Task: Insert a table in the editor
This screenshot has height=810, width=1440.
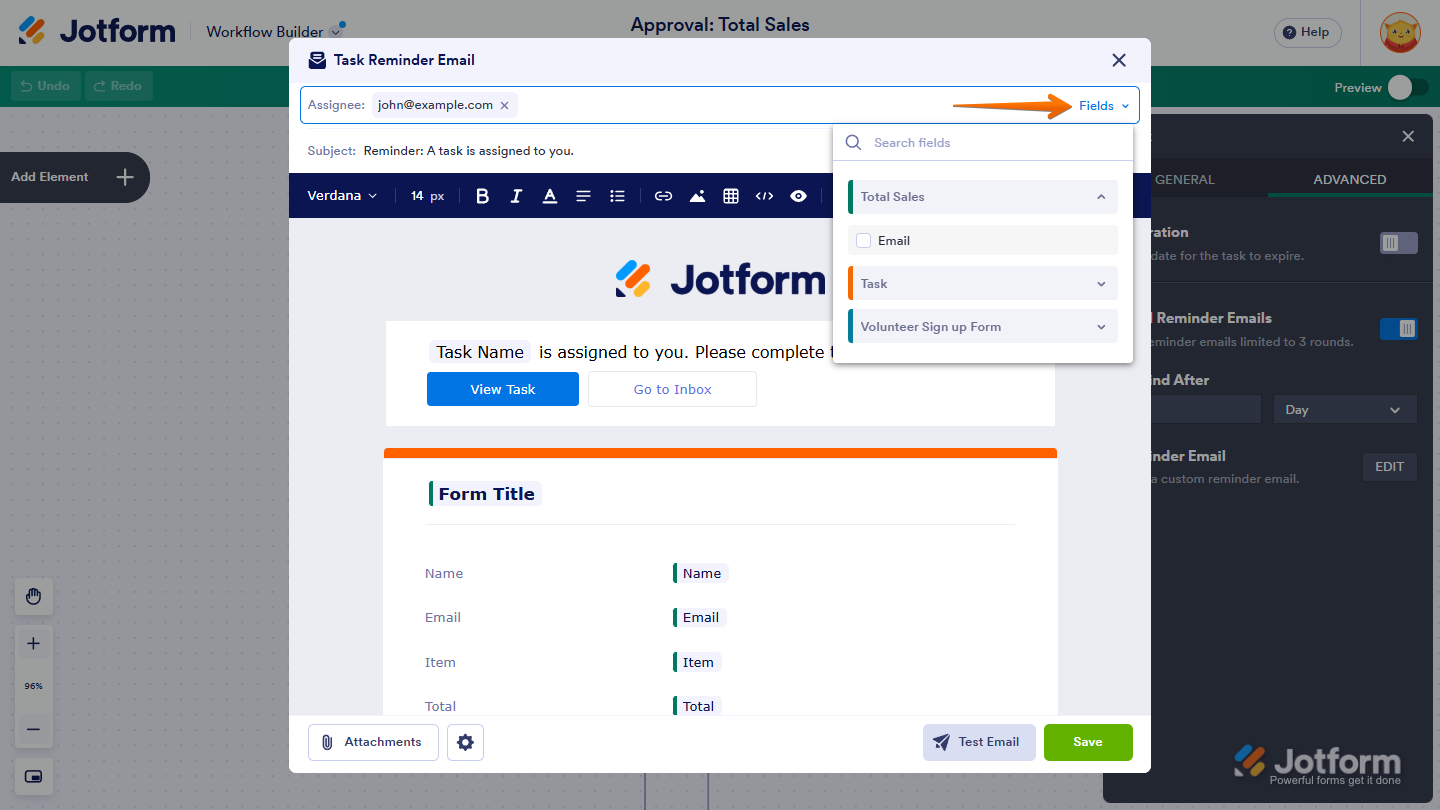Action: (x=731, y=196)
